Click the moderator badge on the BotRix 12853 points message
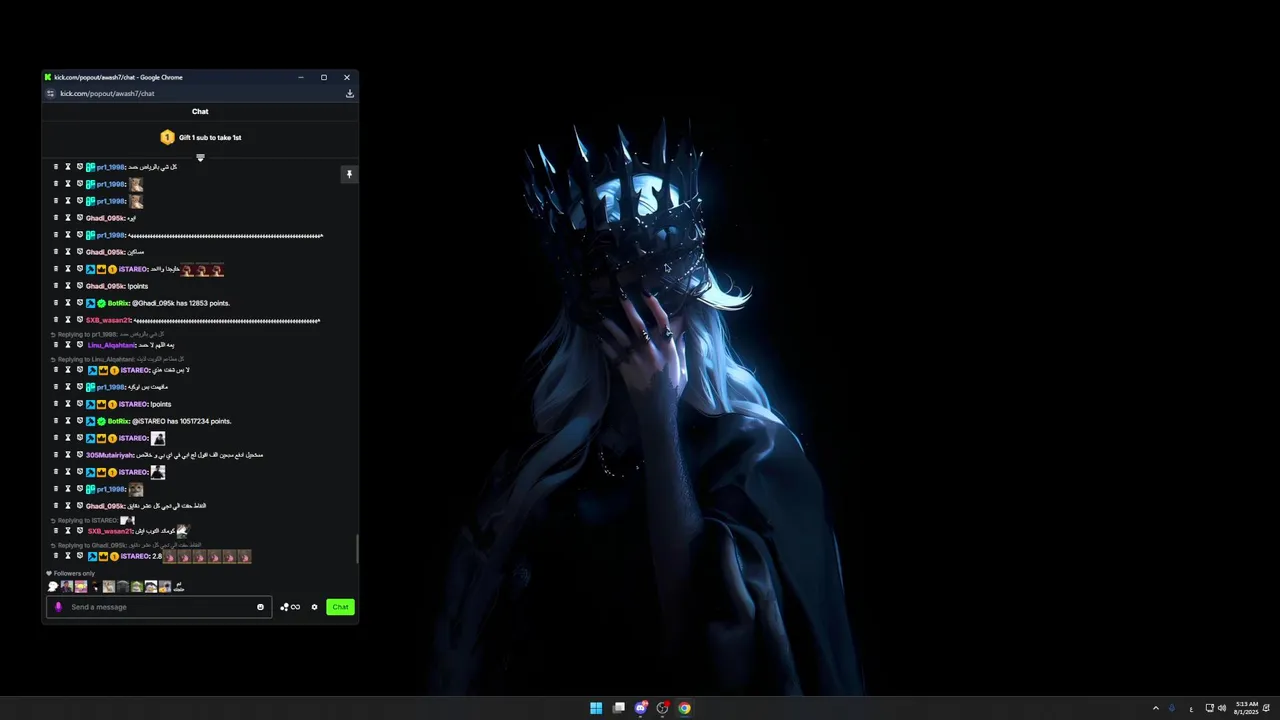The width and height of the screenshot is (1280, 720). click(x=90, y=303)
